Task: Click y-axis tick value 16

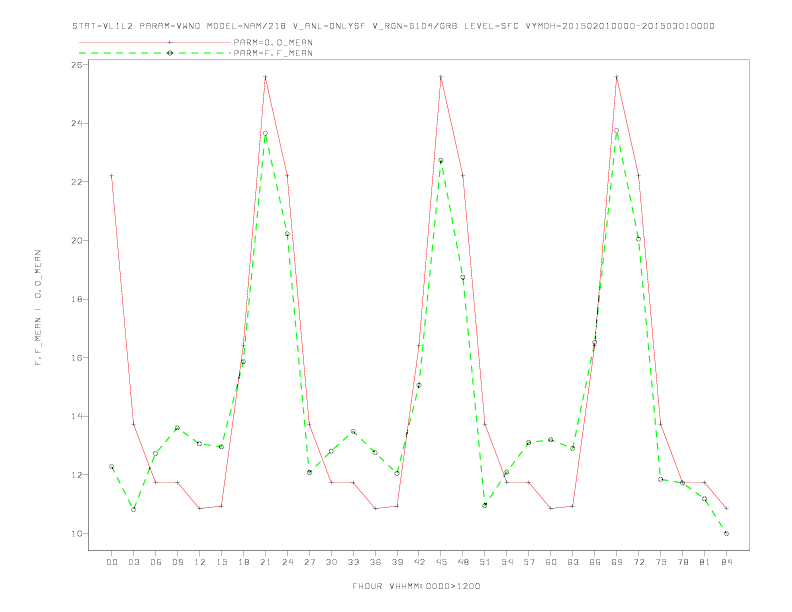Action: [76, 358]
